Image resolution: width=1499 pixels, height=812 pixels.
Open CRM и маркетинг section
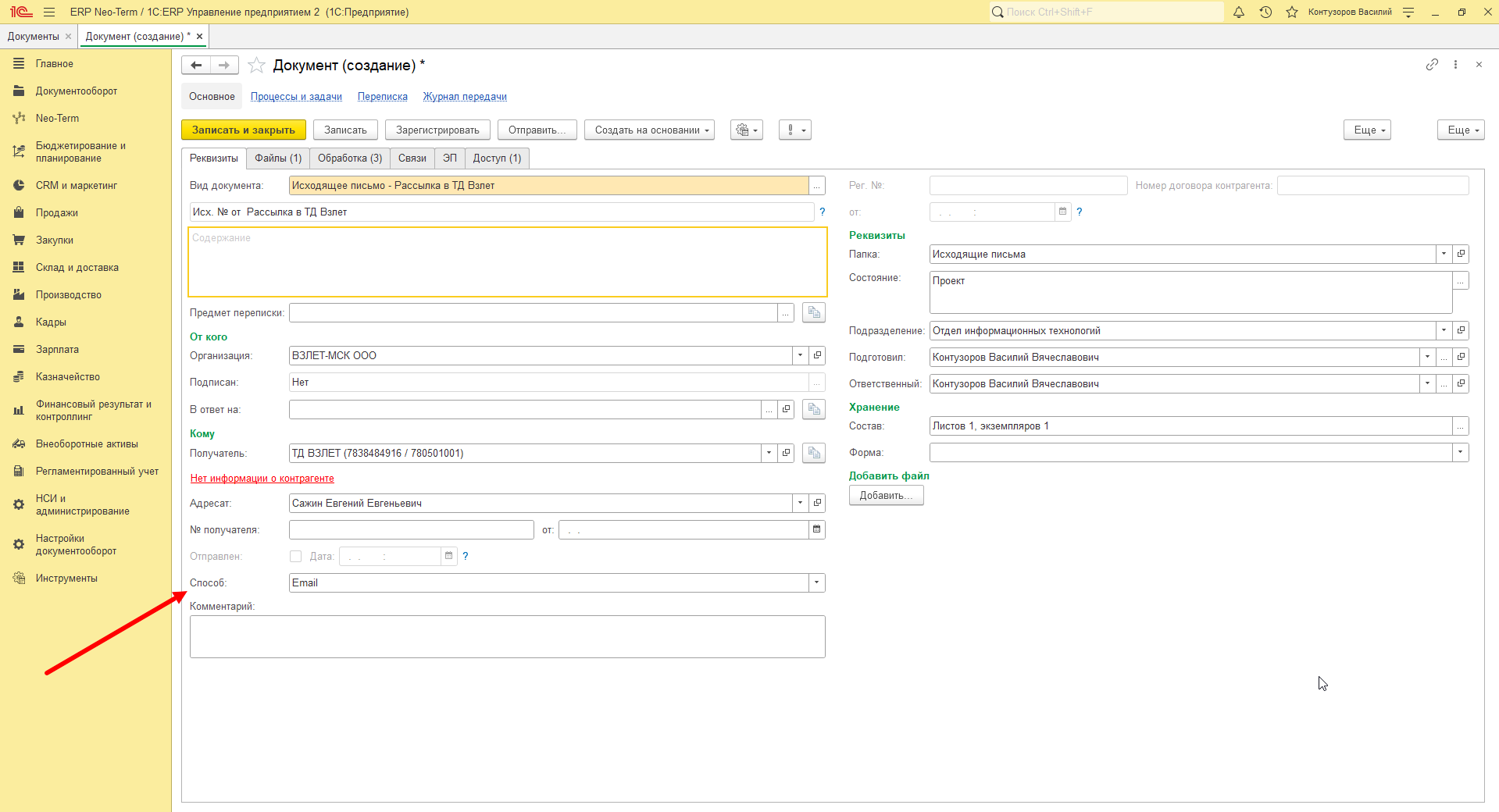[76, 185]
